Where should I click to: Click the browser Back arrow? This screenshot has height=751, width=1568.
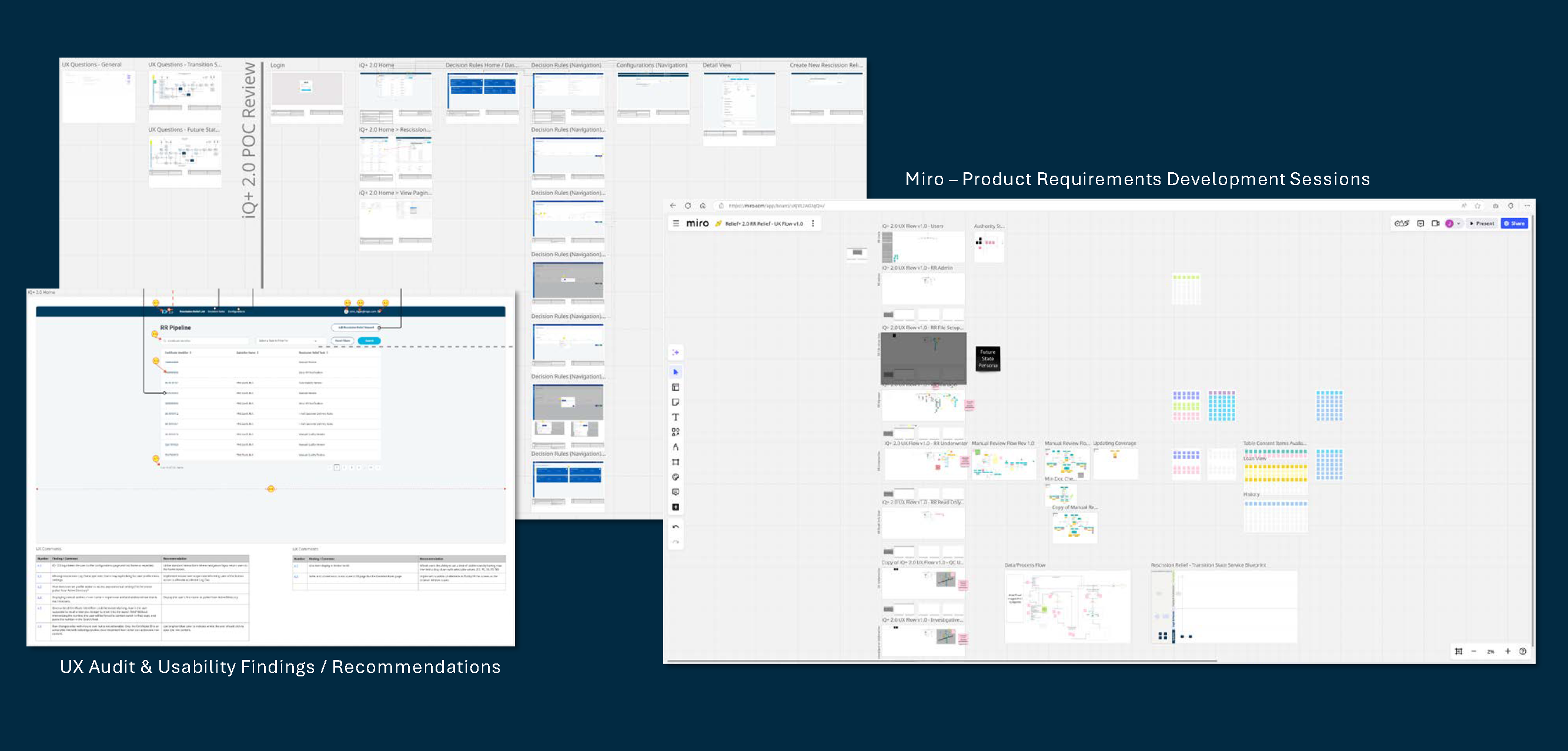click(x=673, y=206)
